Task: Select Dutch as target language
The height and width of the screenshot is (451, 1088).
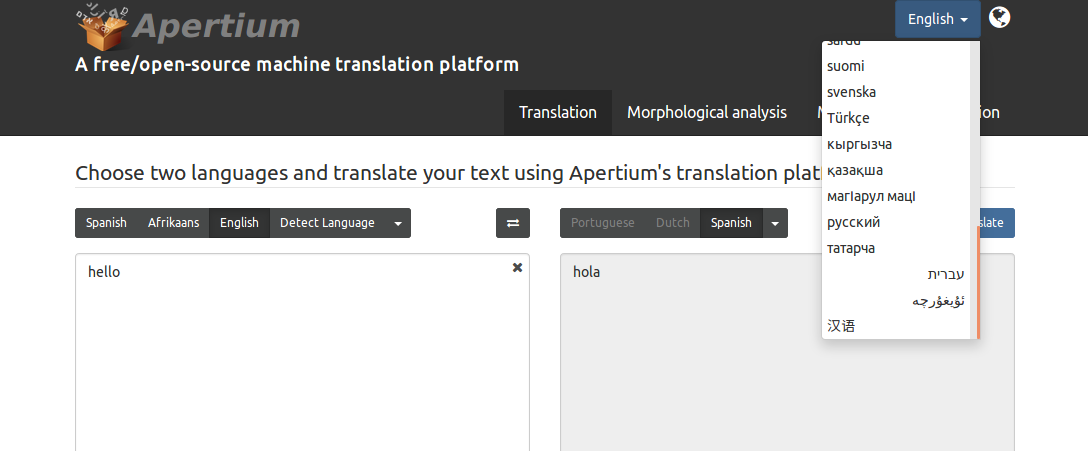Action: click(672, 223)
